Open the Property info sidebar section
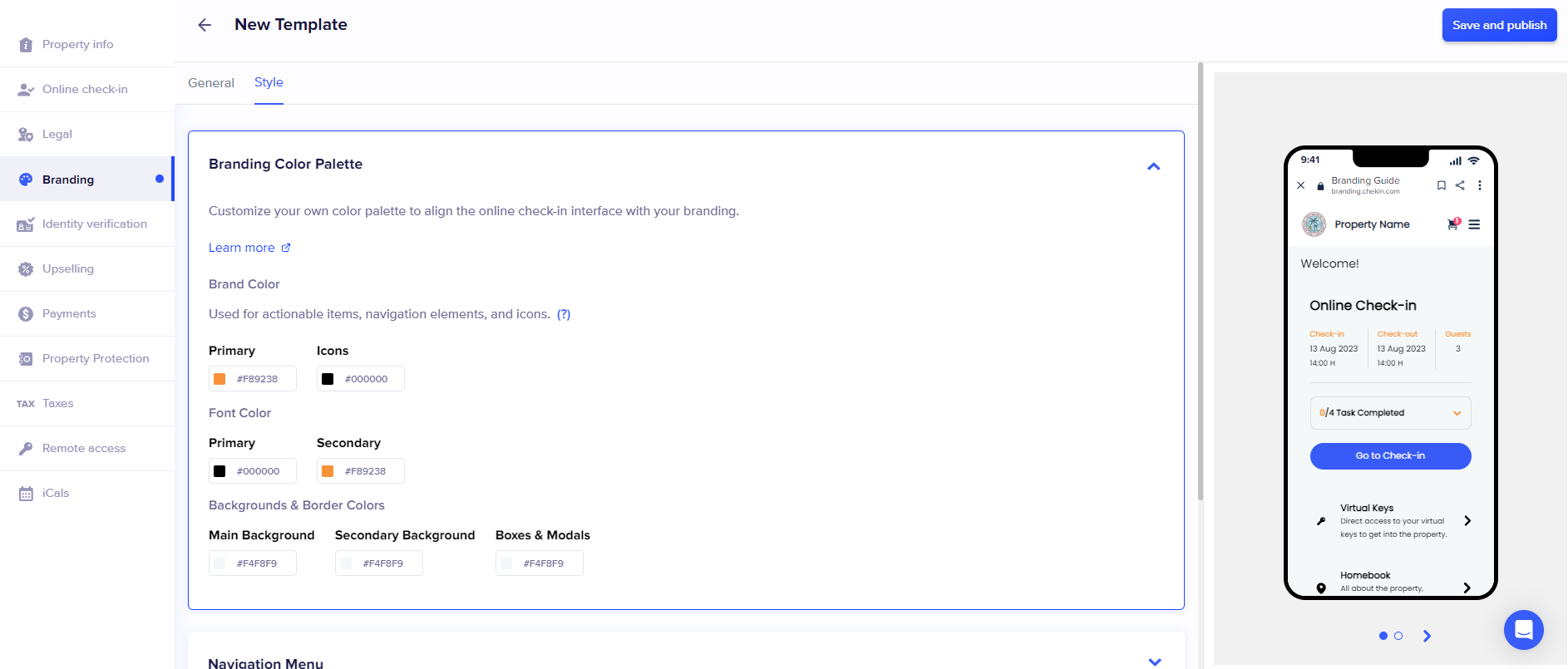The width and height of the screenshot is (1568, 669). [x=77, y=45]
